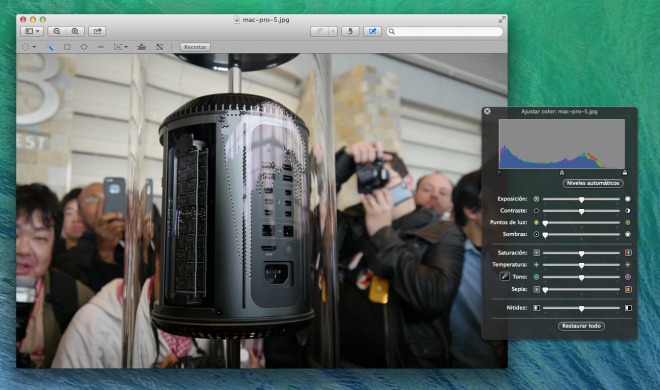Open the selection tool type dropdown
Screen dimensions: 660x390
click(29, 47)
